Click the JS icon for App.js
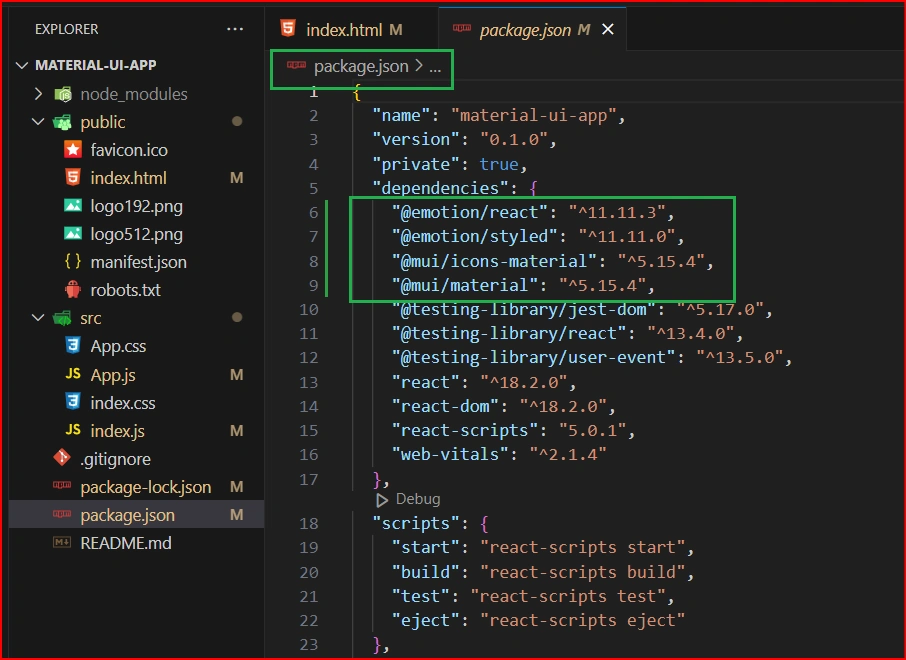This screenshot has height=660, width=906. coord(73,374)
